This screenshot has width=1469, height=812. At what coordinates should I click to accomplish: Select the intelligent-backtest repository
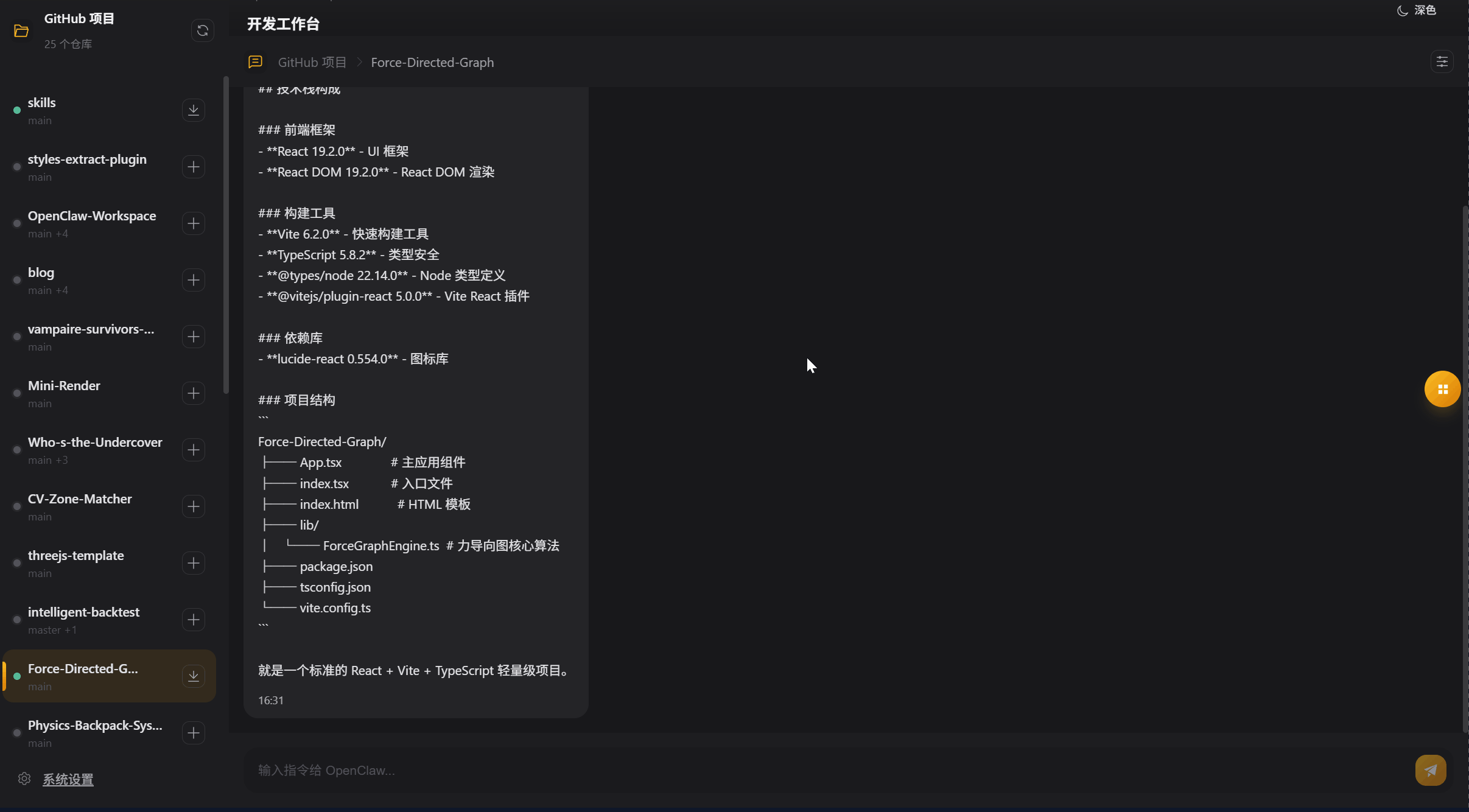point(110,620)
